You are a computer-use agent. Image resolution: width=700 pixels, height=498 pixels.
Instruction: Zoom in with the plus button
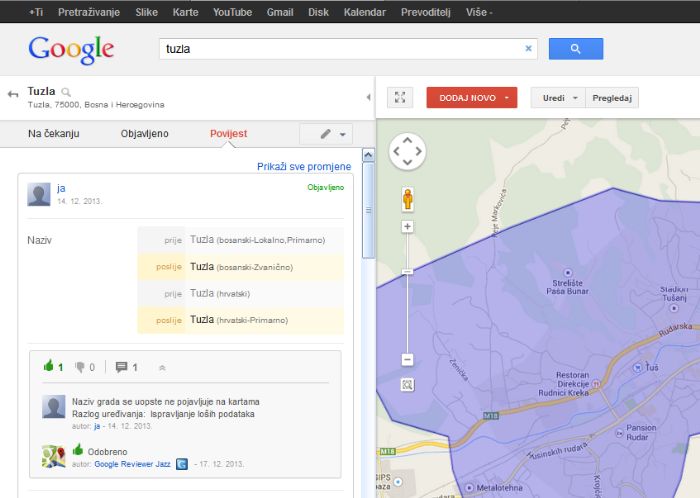tap(407, 227)
